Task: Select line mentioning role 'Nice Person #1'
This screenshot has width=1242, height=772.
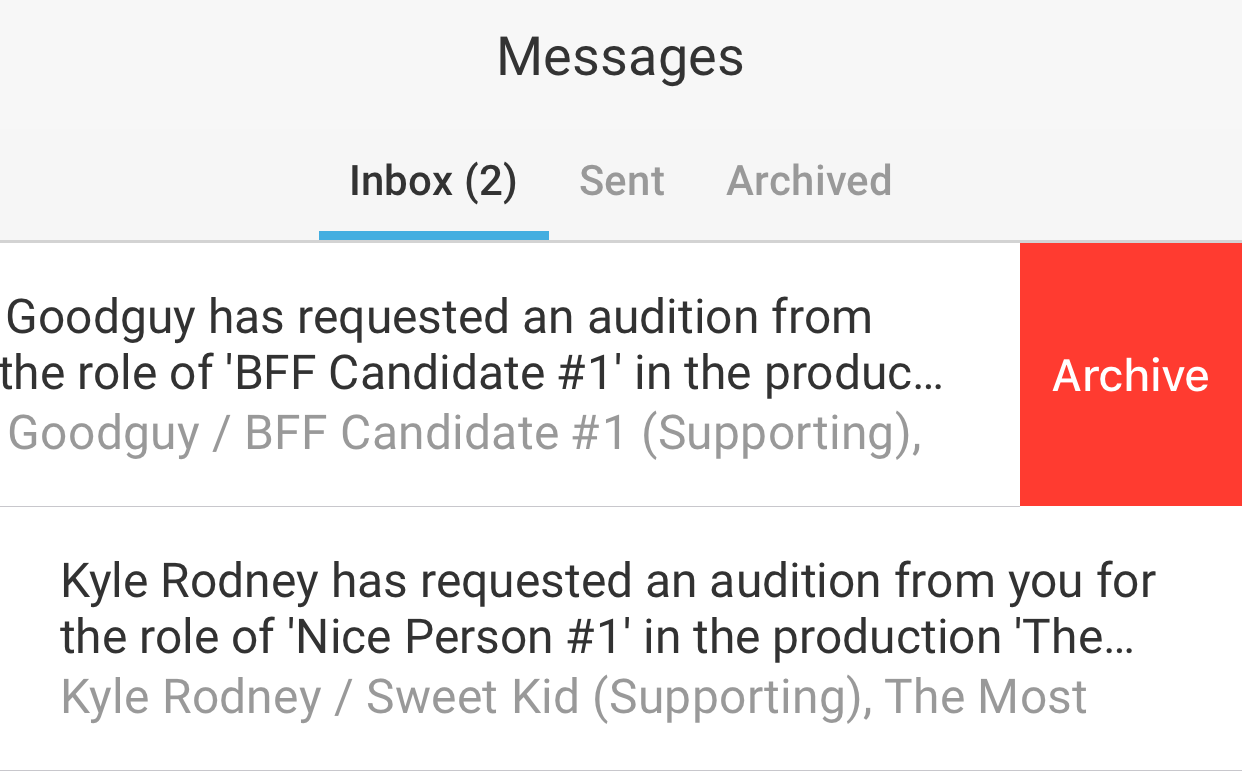Action: pyautogui.click(x=596, y=637)
